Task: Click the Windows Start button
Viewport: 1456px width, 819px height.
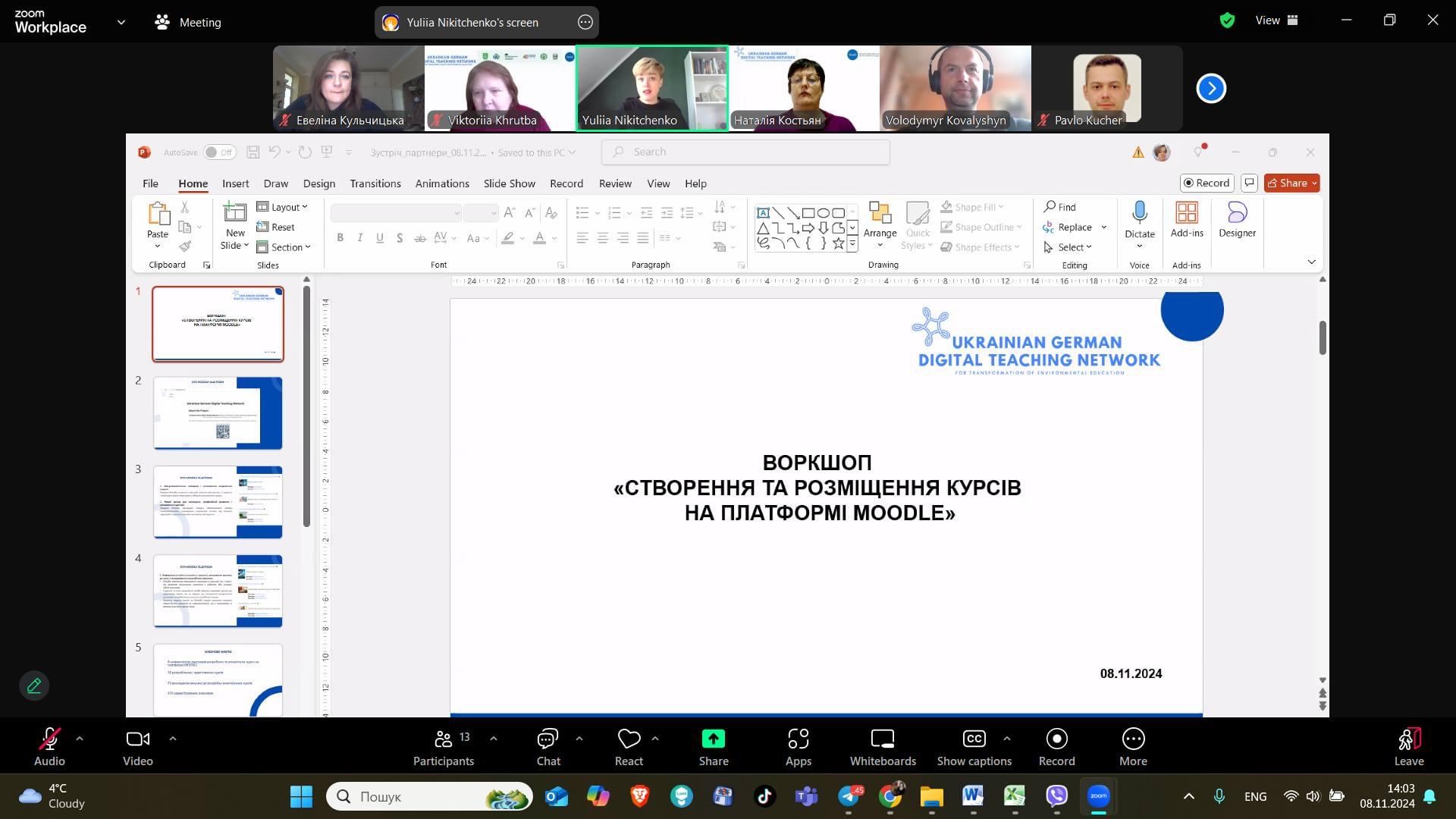Action: point(301,796)
